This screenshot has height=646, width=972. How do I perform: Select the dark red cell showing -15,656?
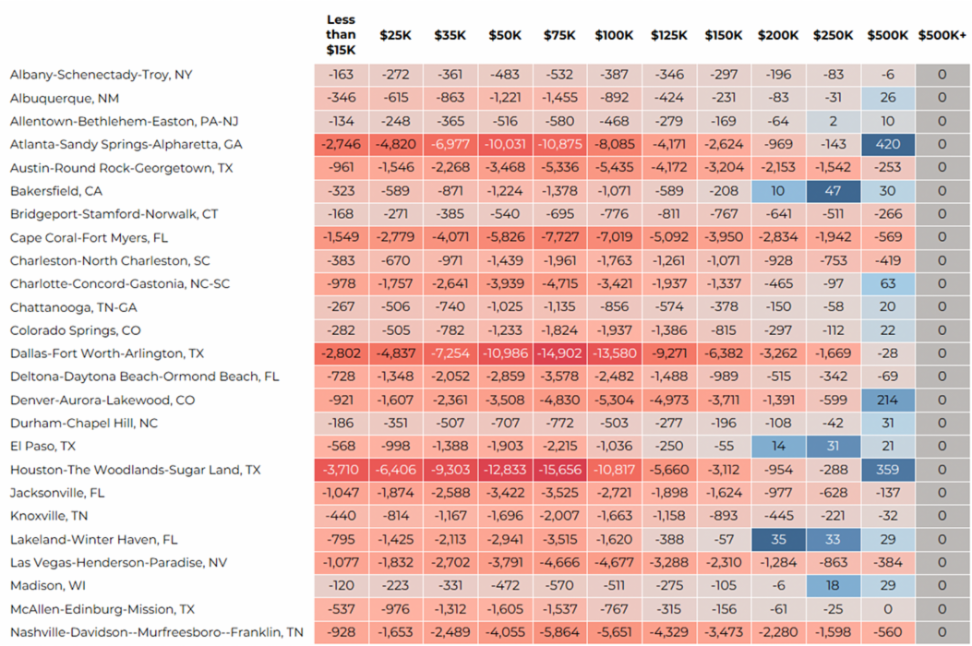pyautogui.click(x=559, y=469)
